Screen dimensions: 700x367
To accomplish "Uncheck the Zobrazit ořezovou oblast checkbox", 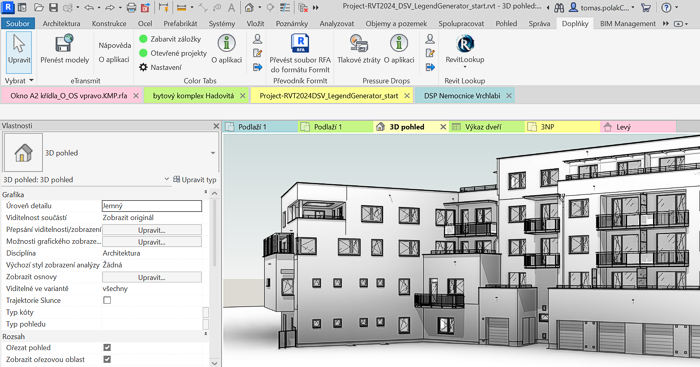I will (x=107, y=359).
